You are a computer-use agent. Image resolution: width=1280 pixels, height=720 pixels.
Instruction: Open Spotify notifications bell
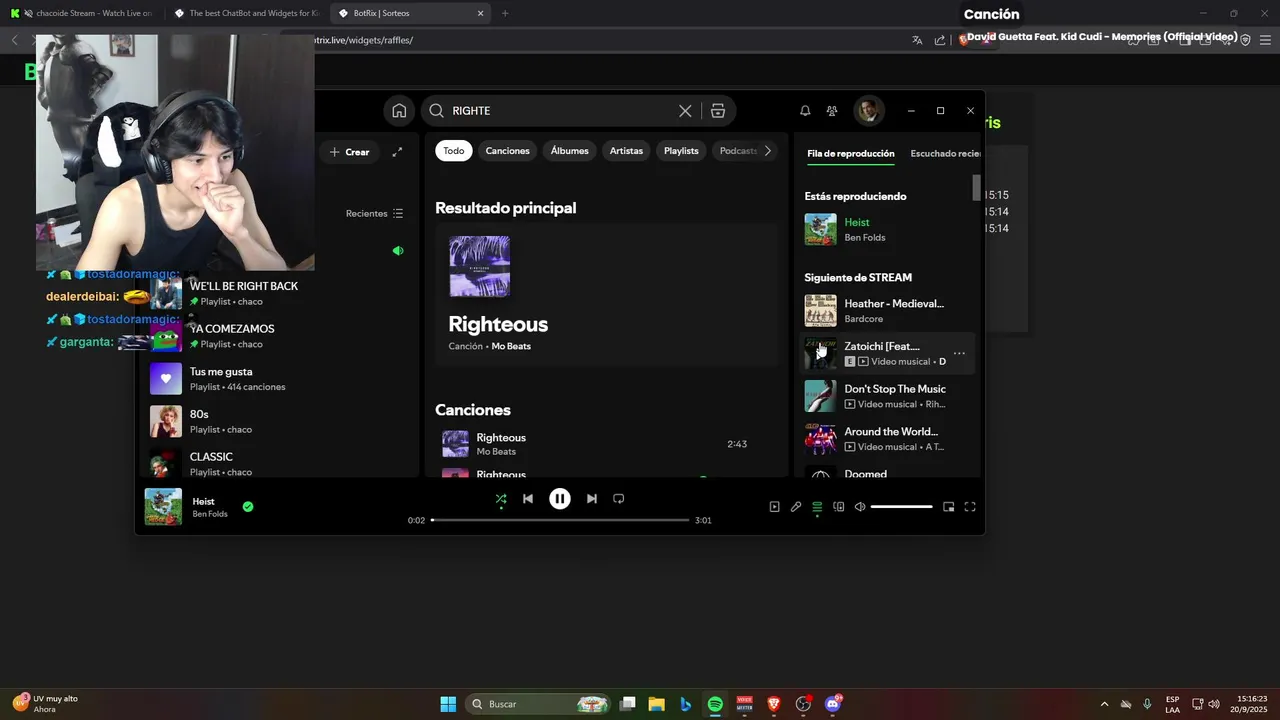pyautogui.click(x=805, y=111)
